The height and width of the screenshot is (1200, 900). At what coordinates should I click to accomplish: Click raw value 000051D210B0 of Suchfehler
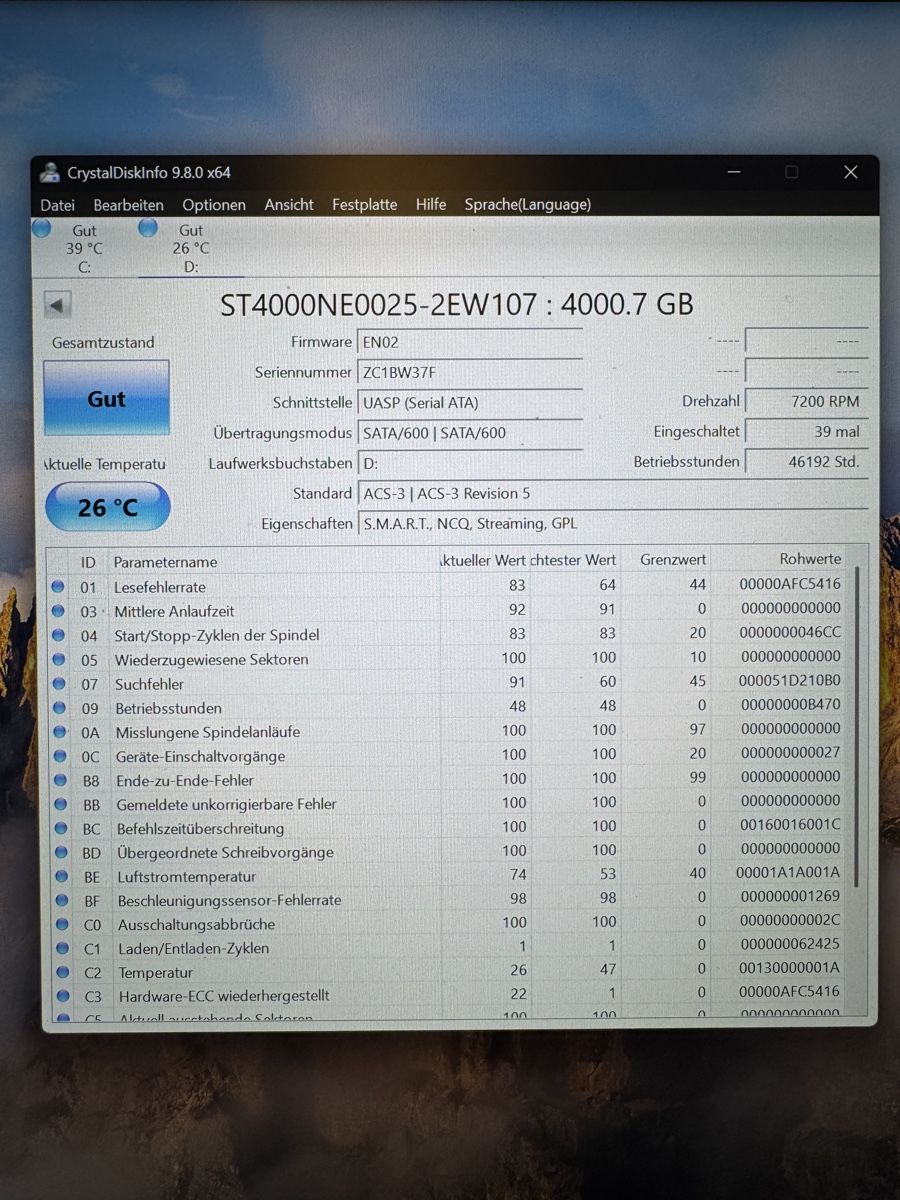[x=790, y=681]
